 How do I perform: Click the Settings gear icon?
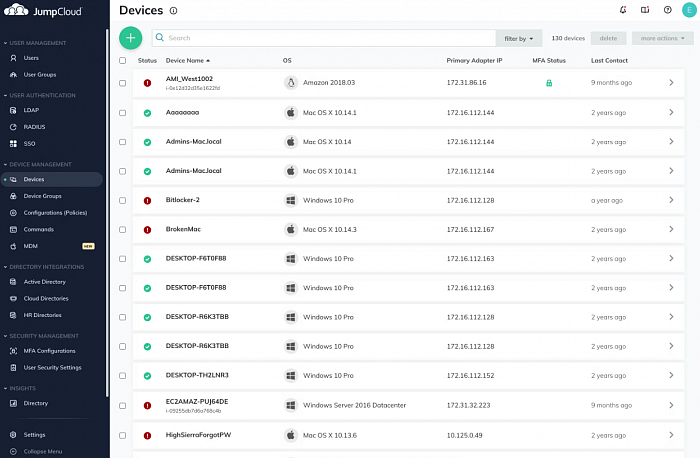pyautogui.click(x=13, y=435)
